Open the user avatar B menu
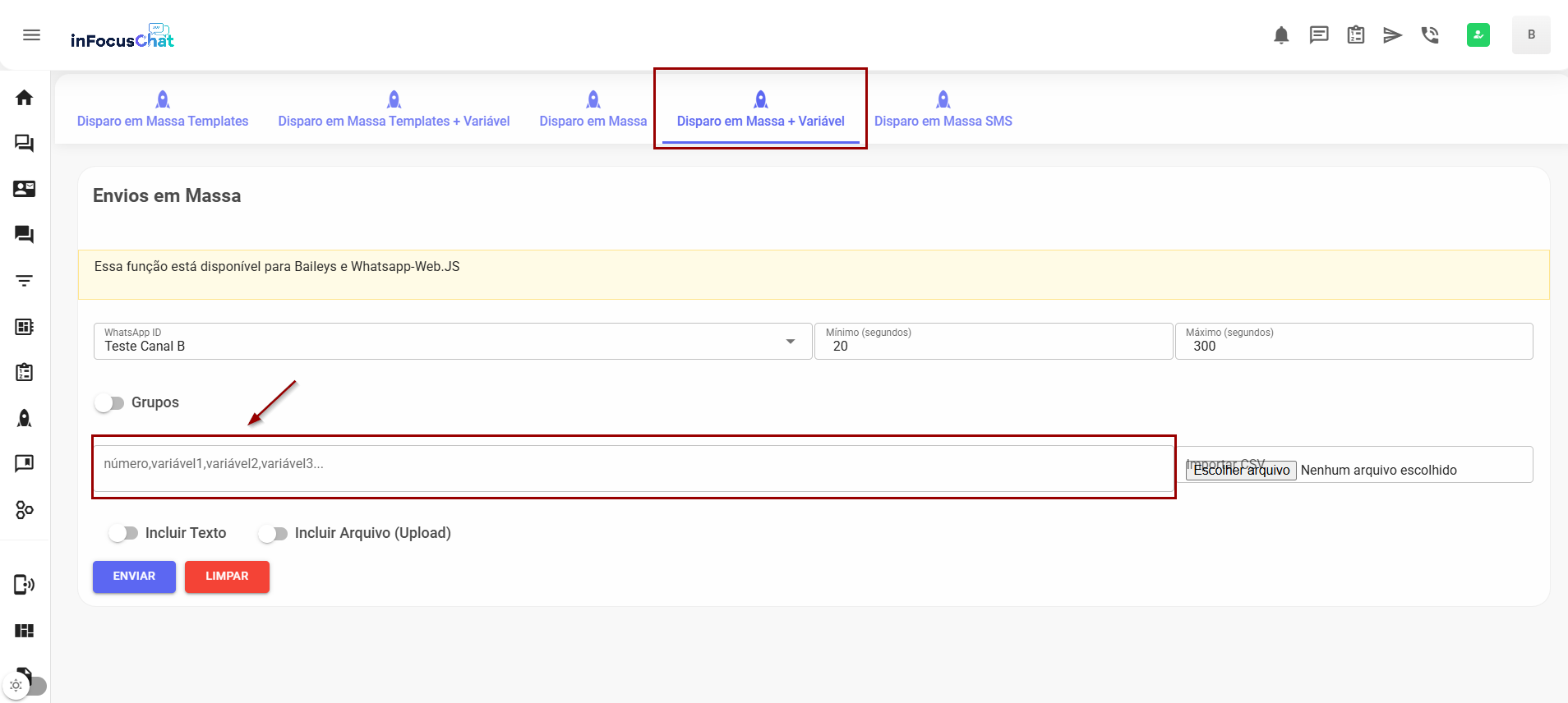 pos(1530,35)
